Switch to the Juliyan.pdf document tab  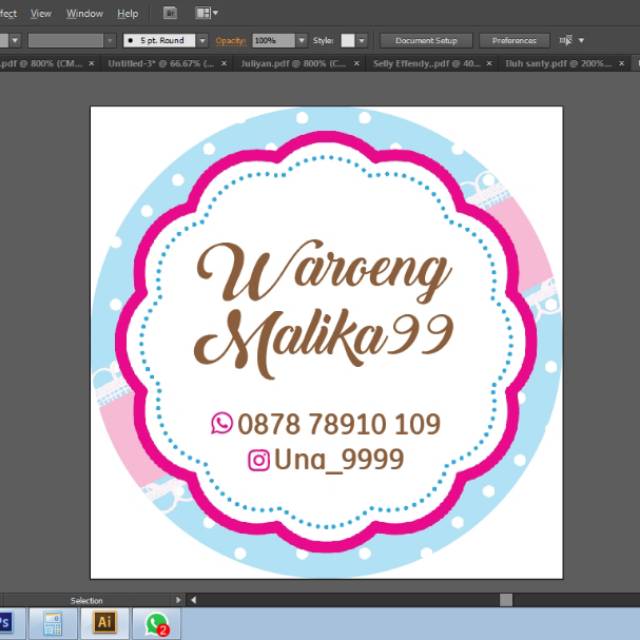tap(285, 63)
